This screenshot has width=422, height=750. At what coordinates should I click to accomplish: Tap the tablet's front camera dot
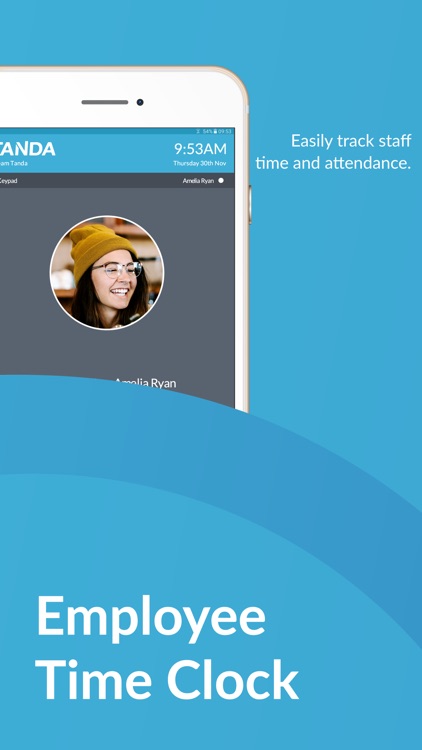click(140, 102)
